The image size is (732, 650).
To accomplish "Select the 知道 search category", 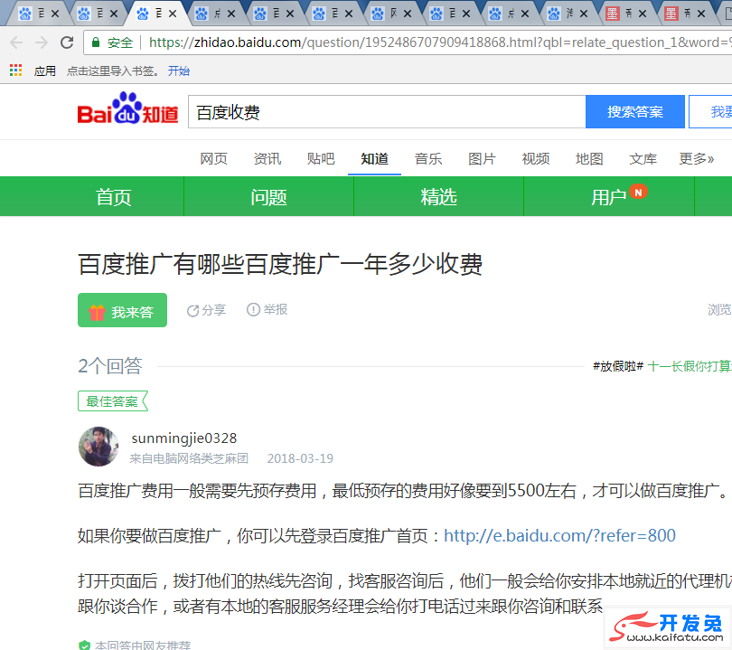I will coord(374,159).
